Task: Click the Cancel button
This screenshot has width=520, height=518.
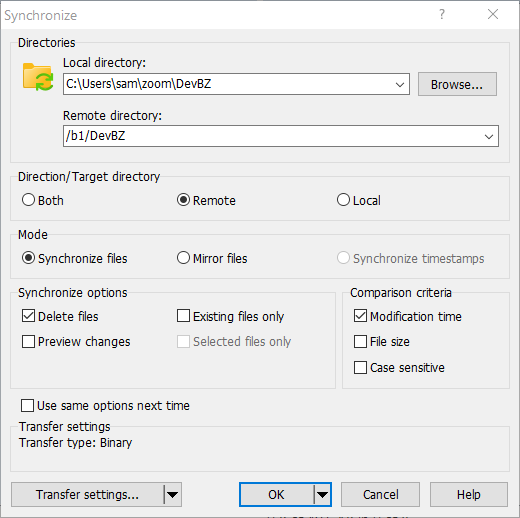Action: pyautogui.click(x=380, y=494)
